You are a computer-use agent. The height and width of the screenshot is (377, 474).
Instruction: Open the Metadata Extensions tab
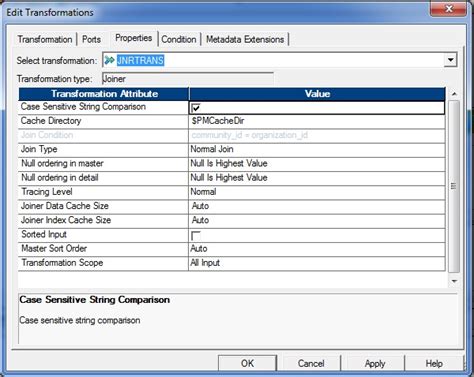245,39
